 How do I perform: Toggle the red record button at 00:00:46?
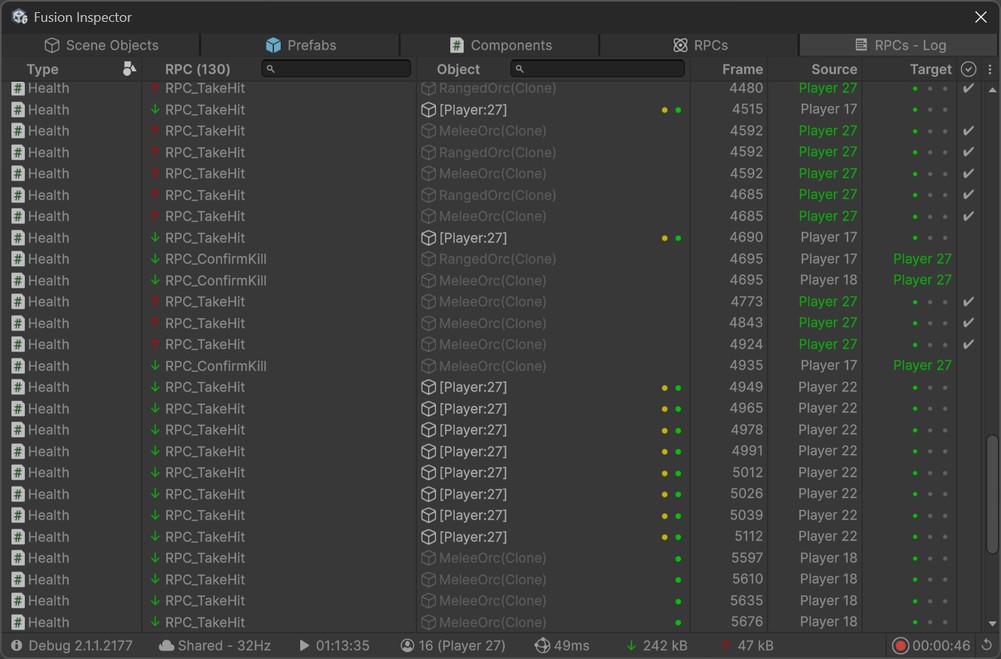point(900,646)
